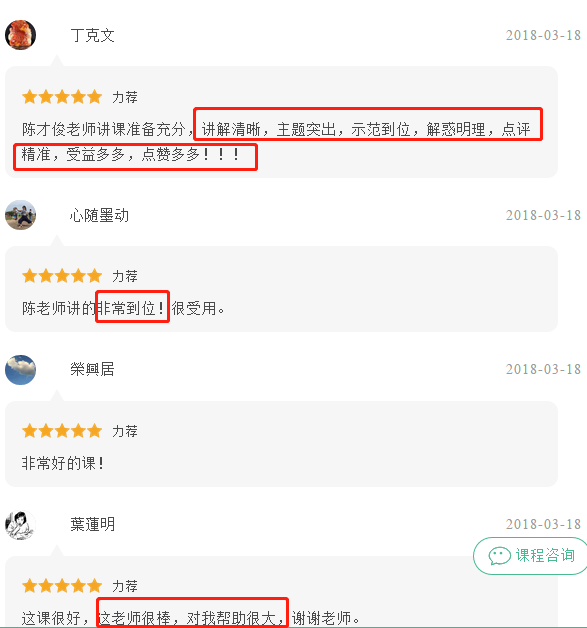Open 葉蓮明's sketch avatar
This screenshot has height=628, width=587.
click(x=20, y=525)
